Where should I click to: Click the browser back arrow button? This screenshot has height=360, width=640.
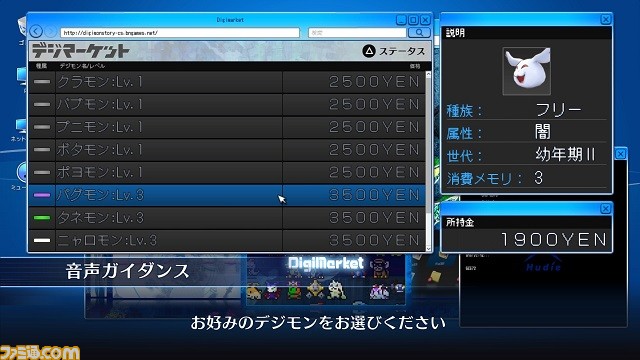(x=36, y=31)
